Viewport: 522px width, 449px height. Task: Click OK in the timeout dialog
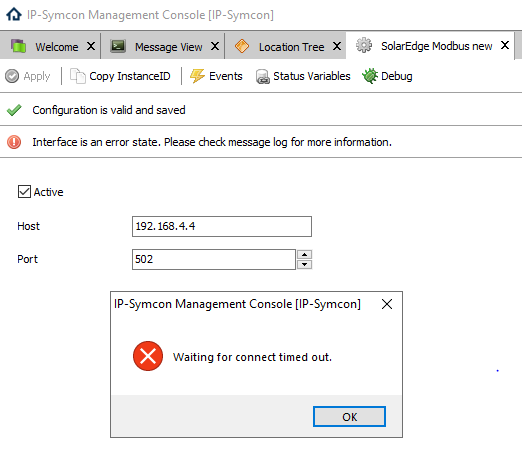pos(349,417)
